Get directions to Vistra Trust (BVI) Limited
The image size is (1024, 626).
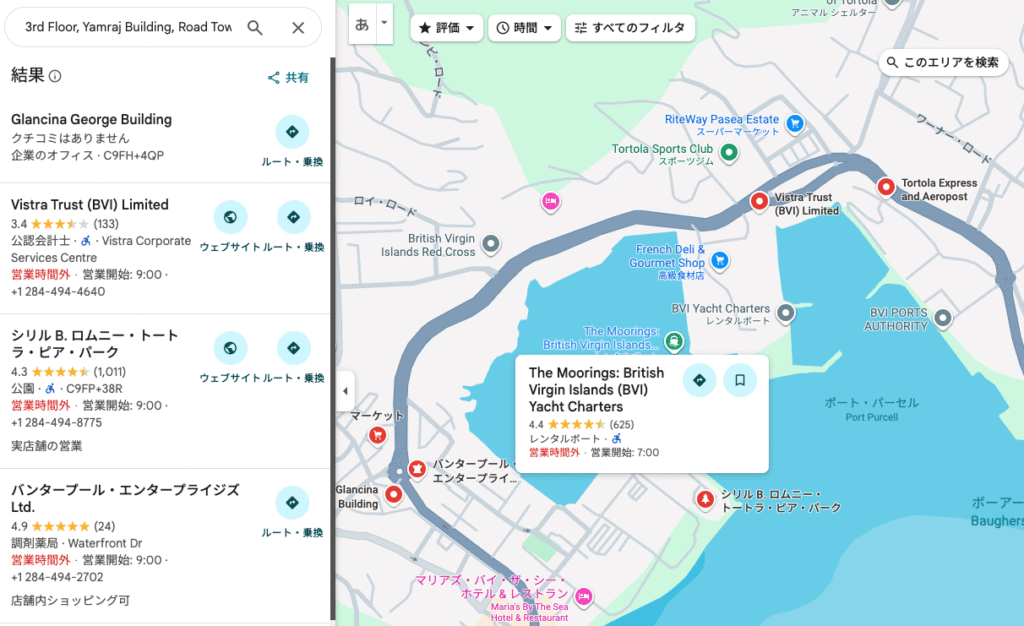point(293,217)
